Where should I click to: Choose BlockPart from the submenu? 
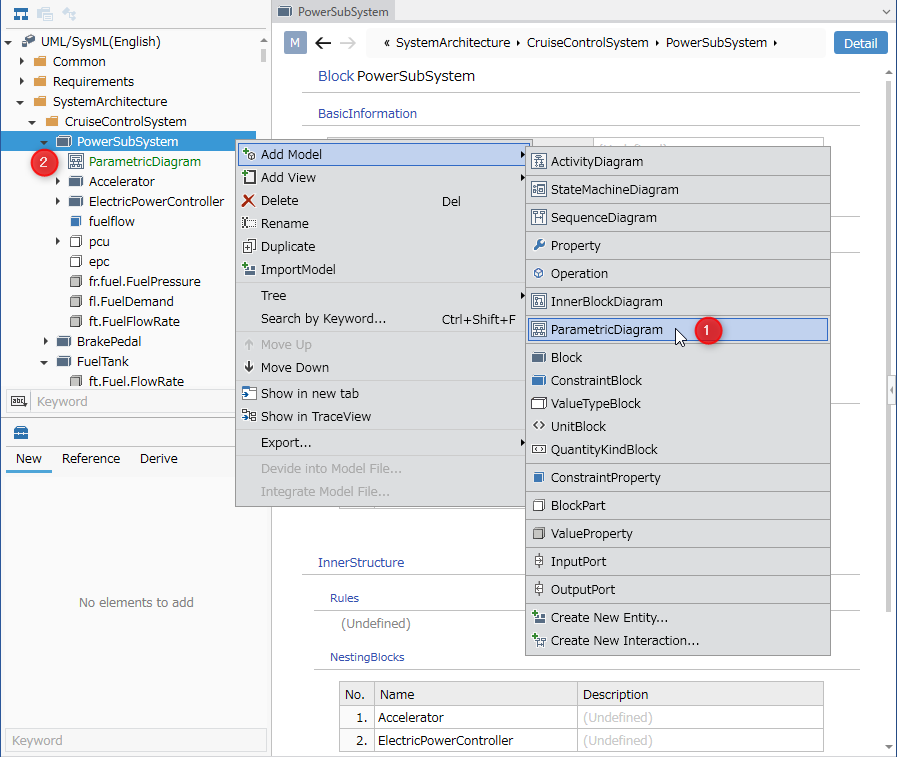tap(678, 505)
